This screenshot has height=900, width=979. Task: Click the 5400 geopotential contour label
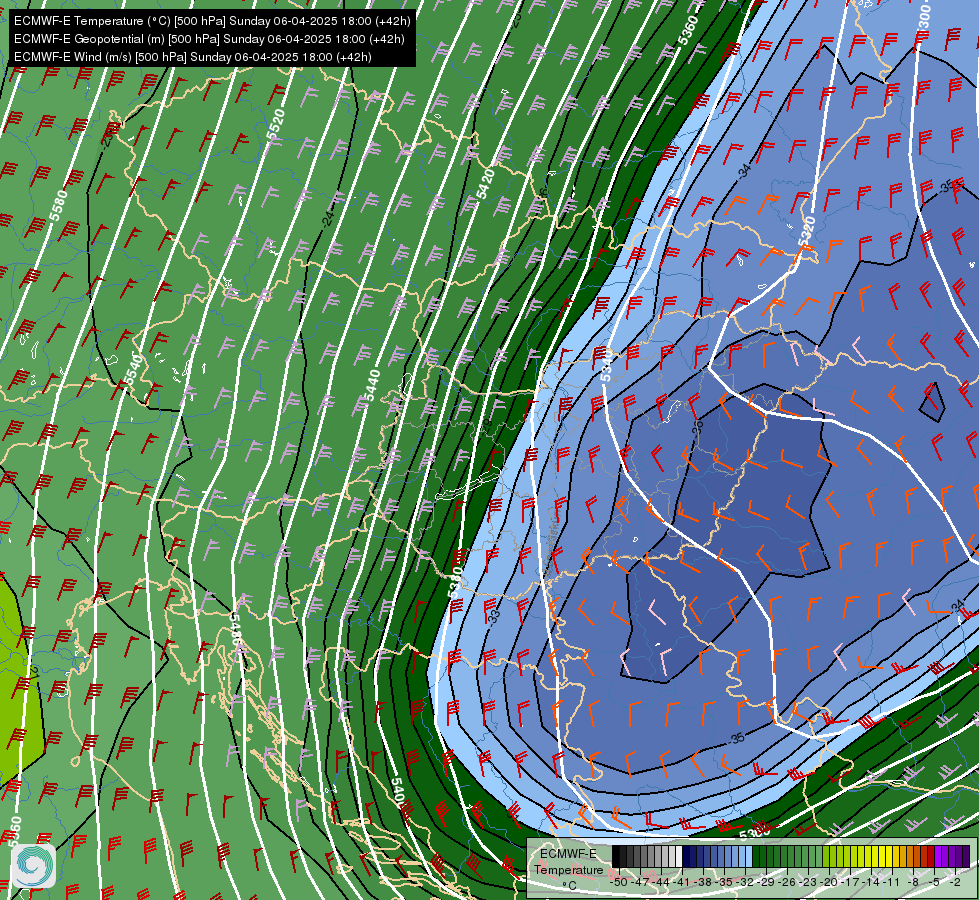397,792
